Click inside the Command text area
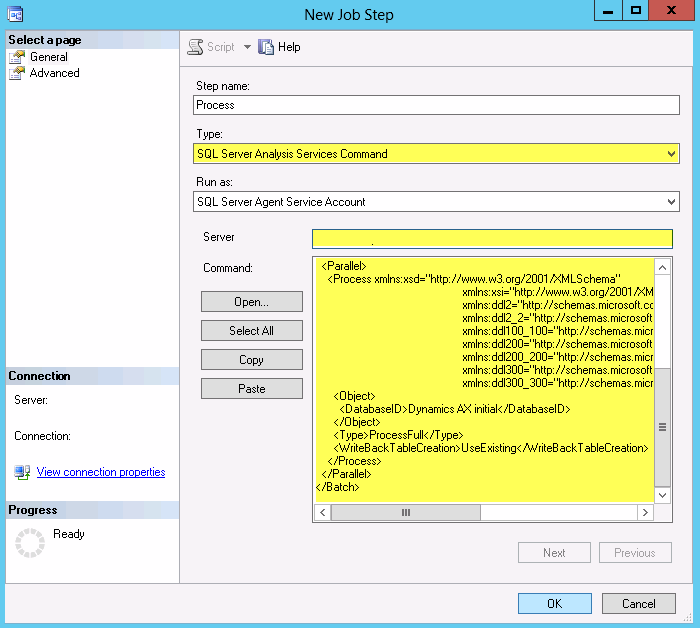This screenshot has height=628, width=700. point(484,380)
